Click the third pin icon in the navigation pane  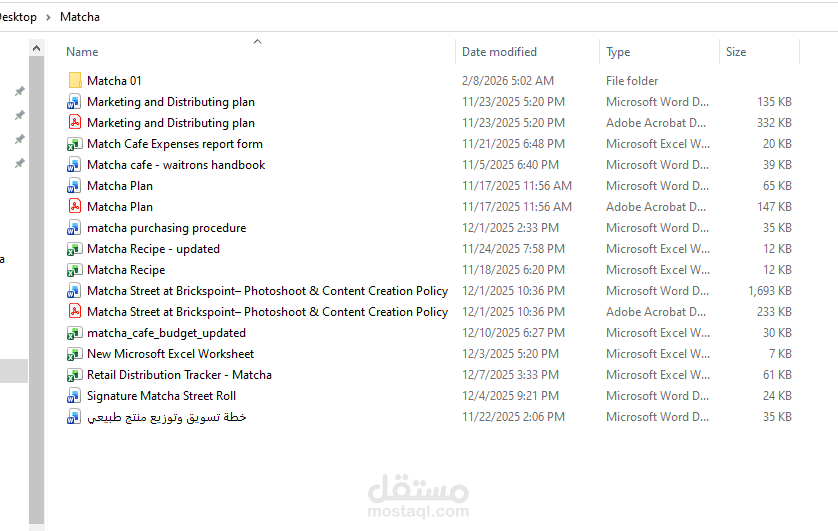click(20, 139)
